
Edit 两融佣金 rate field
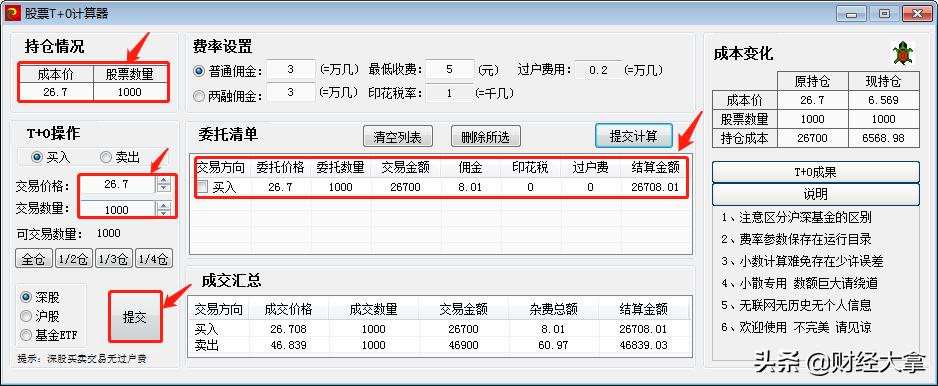pos(291,93)
